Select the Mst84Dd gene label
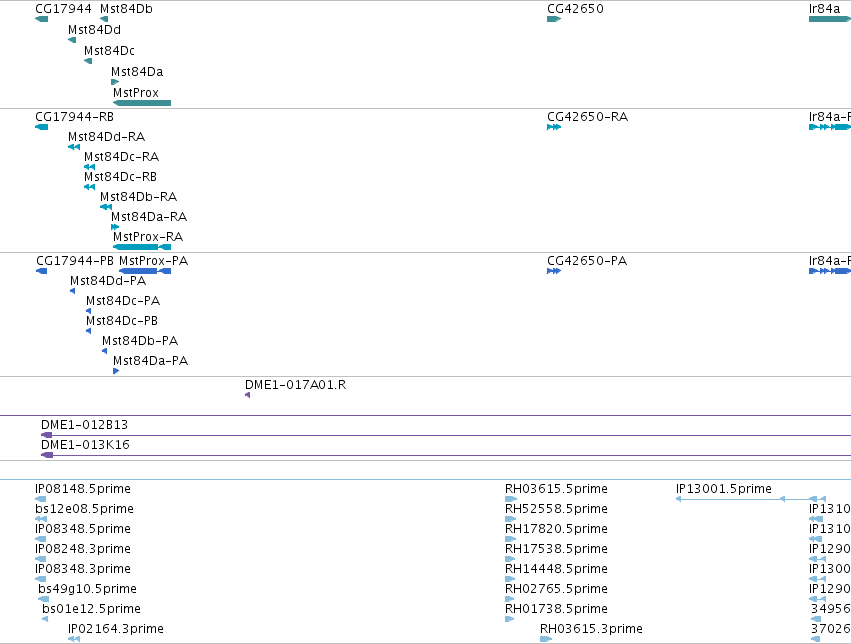Image resolution: width=851 pixels, height=644 pixels. 94,30
